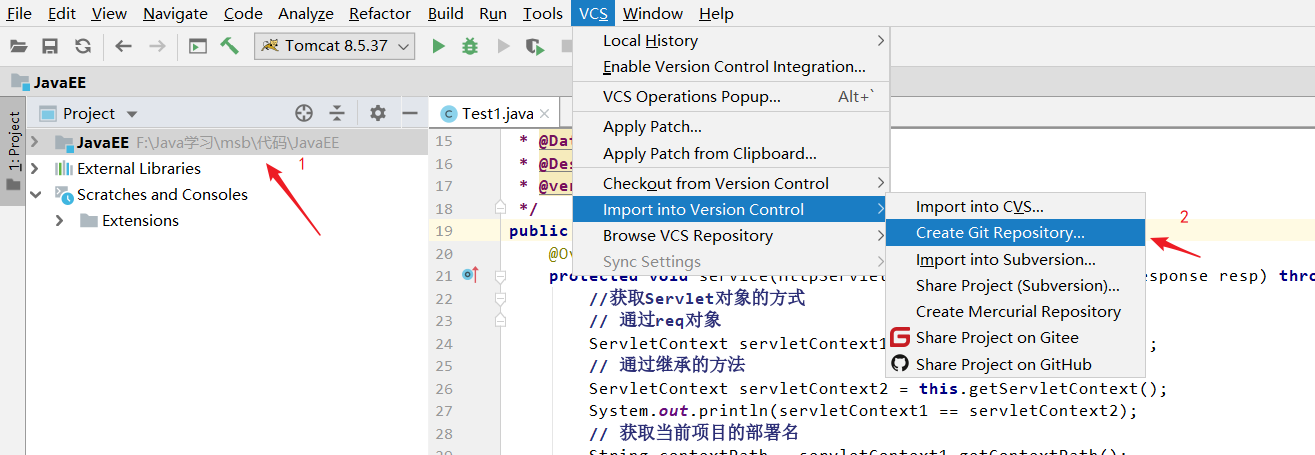The height and width of the screenshot is (455, 1315).
Task: Click the Synchronize refresh icon
Action: 83,46
